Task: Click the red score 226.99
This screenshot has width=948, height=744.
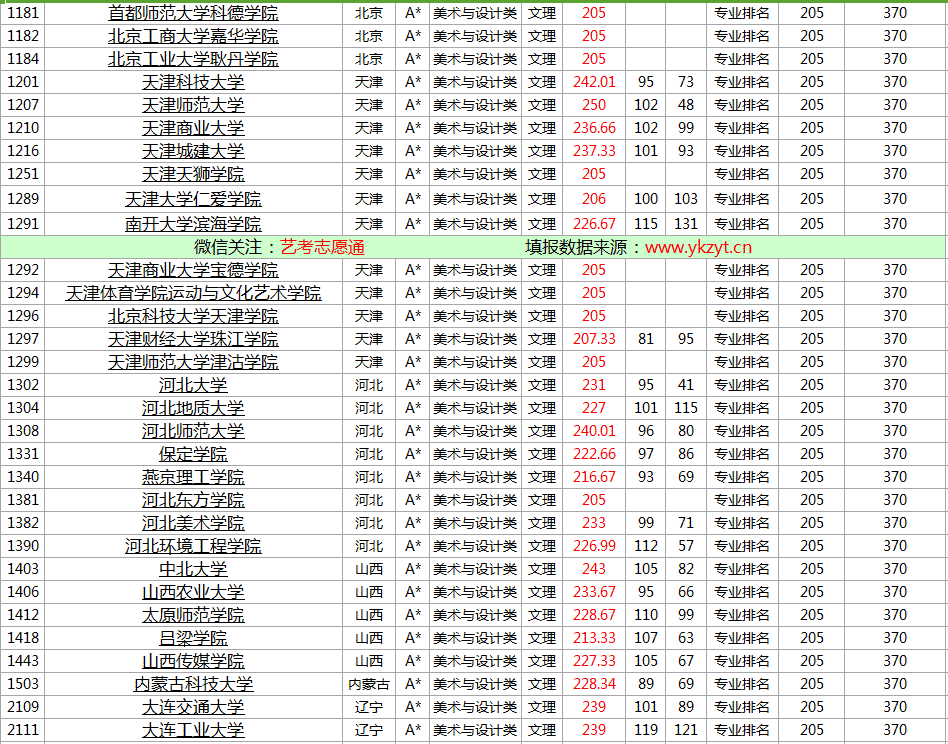Action: point(594,546)
